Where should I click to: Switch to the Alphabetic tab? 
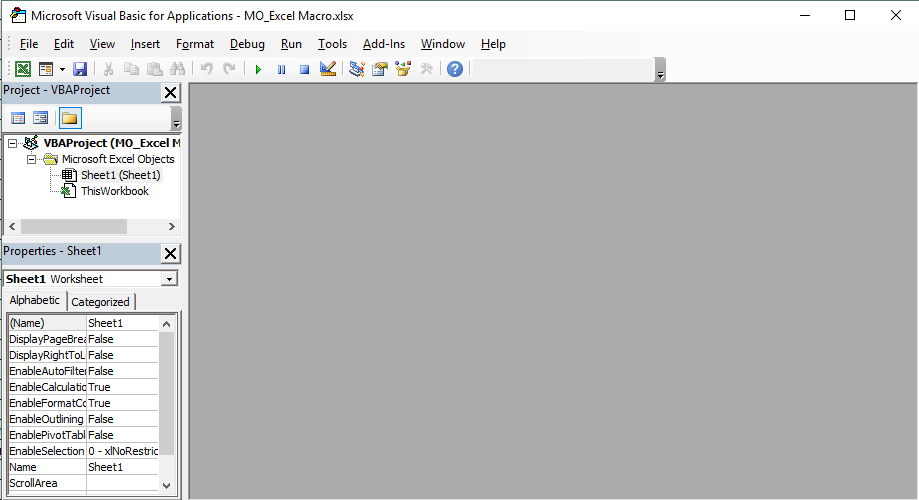click(x=35, y=300)
